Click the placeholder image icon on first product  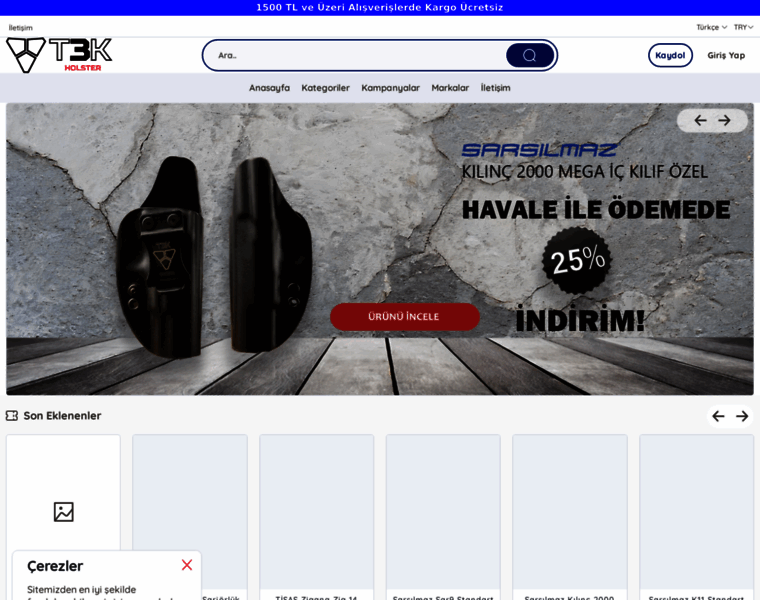click(x=63, y=512)
